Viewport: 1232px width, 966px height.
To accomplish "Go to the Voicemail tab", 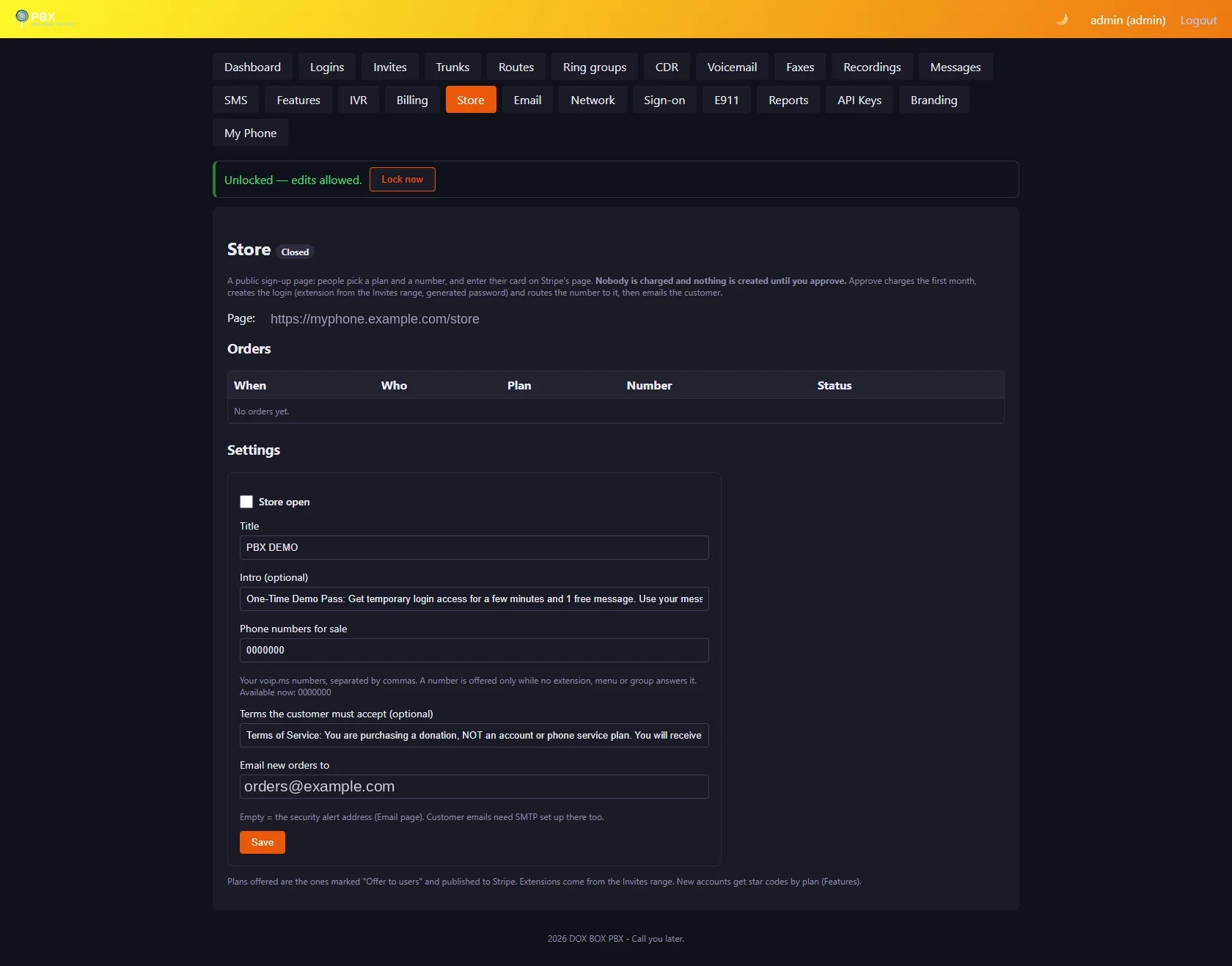I will [x=732, y=67].
